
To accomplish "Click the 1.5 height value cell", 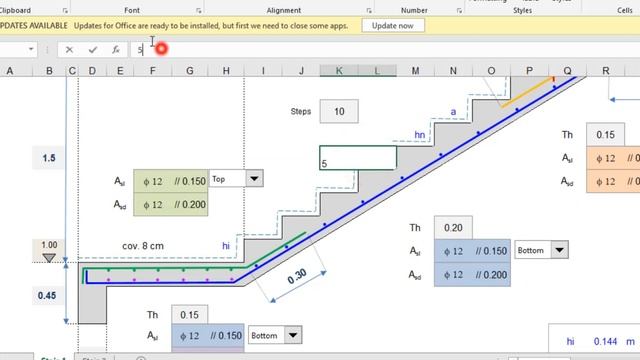I will (49, 158).
